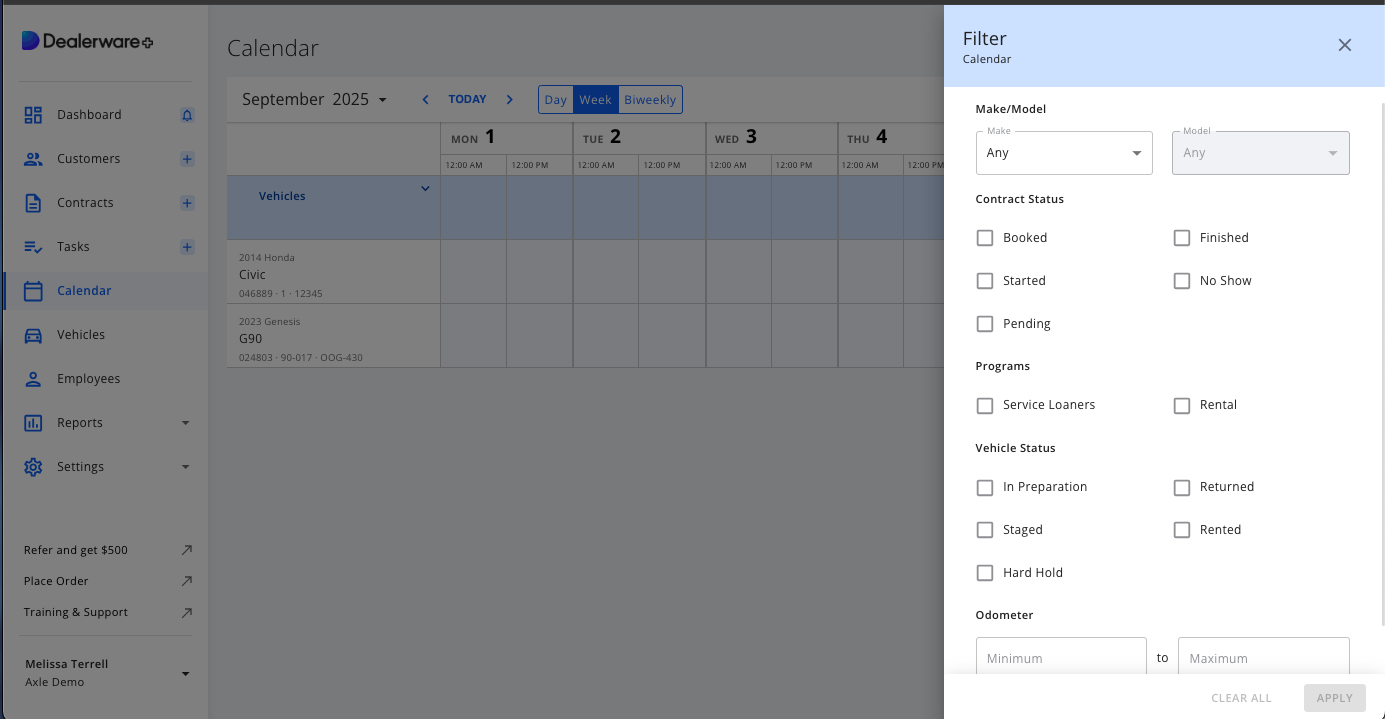1385x719 pixels.
Task: Check Staged vehicle status
Action: 985,530
